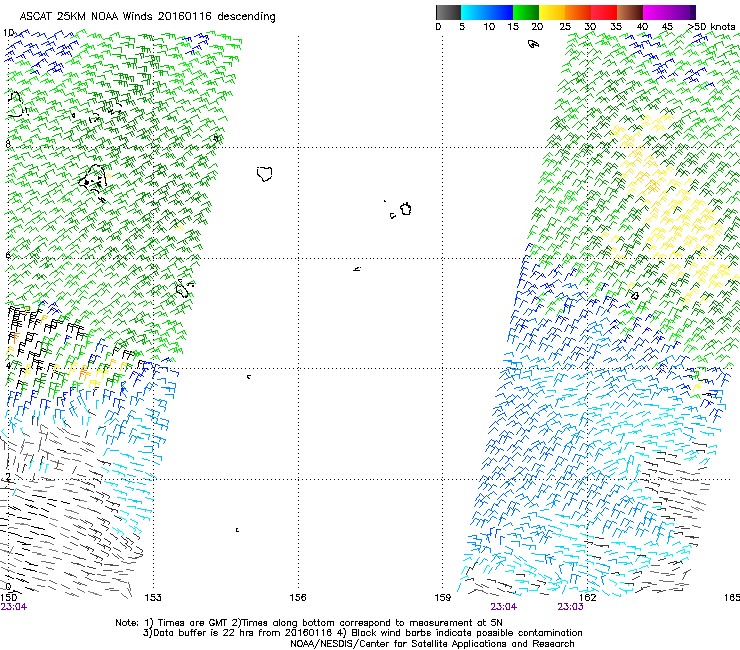The image size is (740, 650).
Task: Click the gray 0-5 knots color swatch
Action: click(448, 12)
